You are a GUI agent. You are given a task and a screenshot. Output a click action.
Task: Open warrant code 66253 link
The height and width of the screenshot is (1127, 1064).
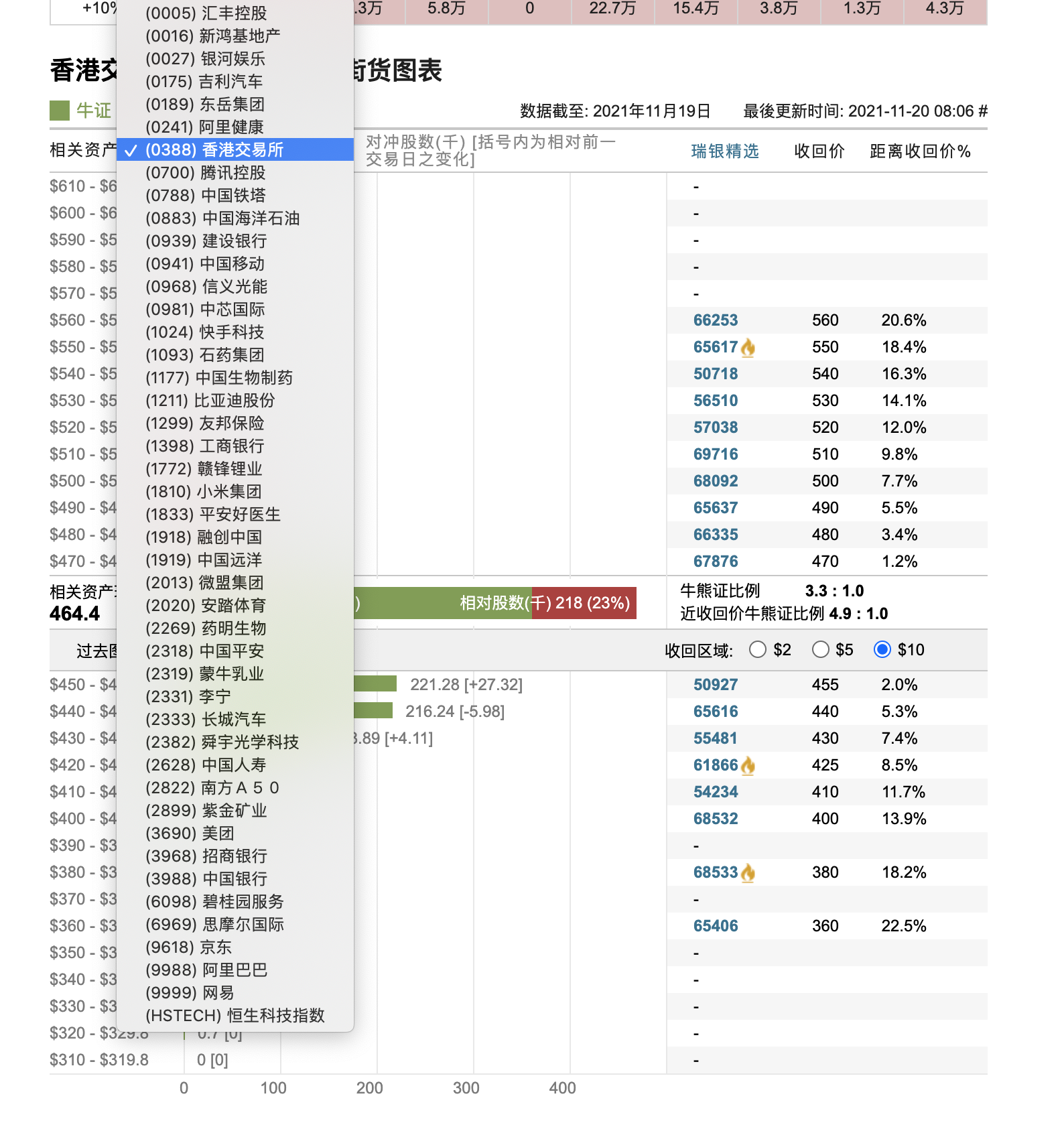715,320
